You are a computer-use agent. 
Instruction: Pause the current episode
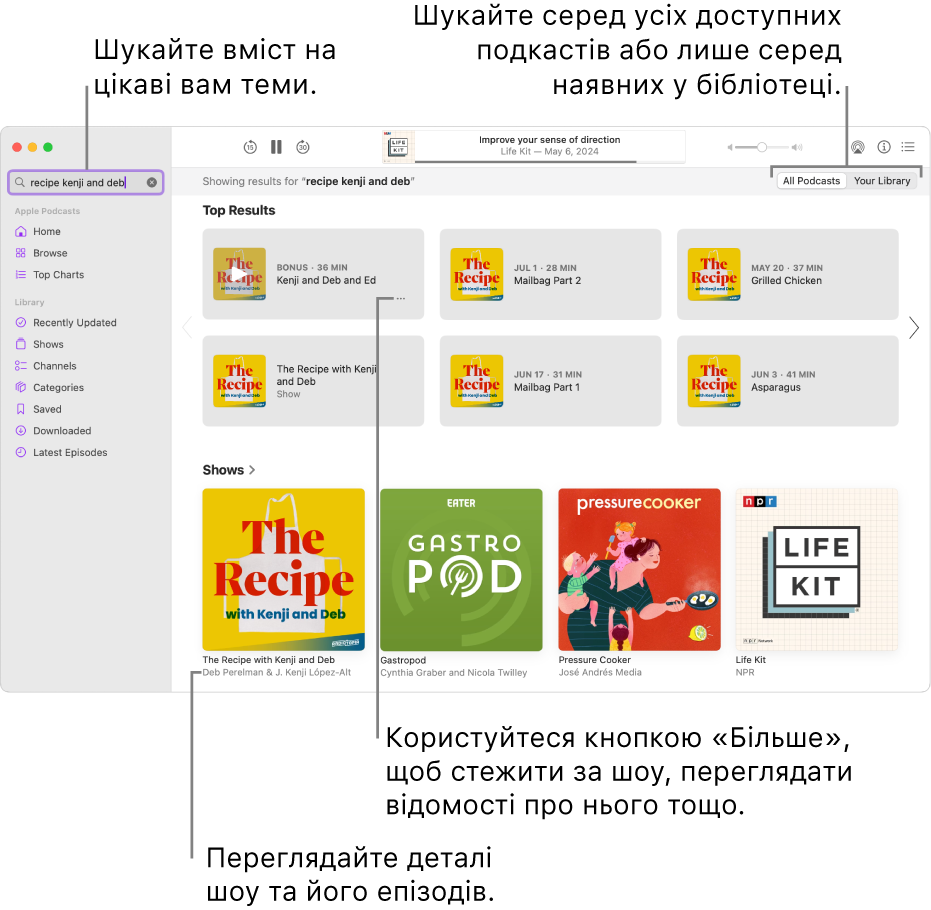pos(276,147)
